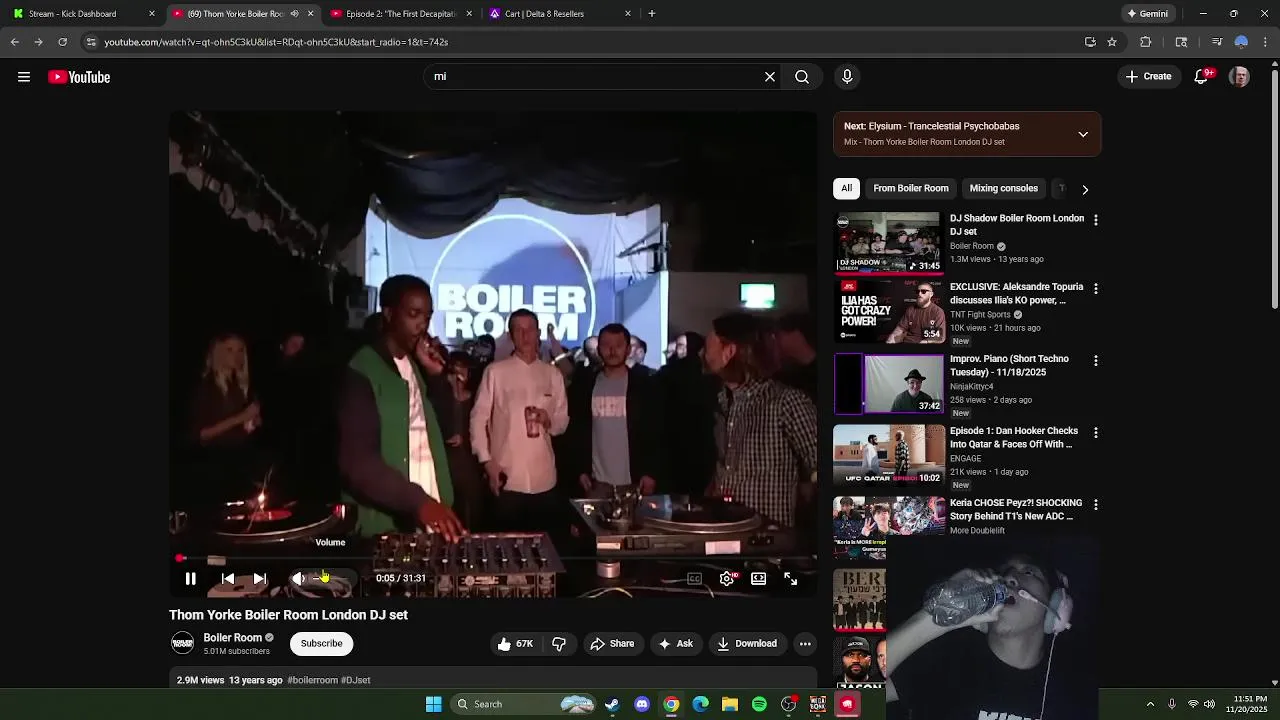Viewport: 1280px width, 720px height.
Task: Open Steam from the taskbar
Action: (x=612, y=704)
